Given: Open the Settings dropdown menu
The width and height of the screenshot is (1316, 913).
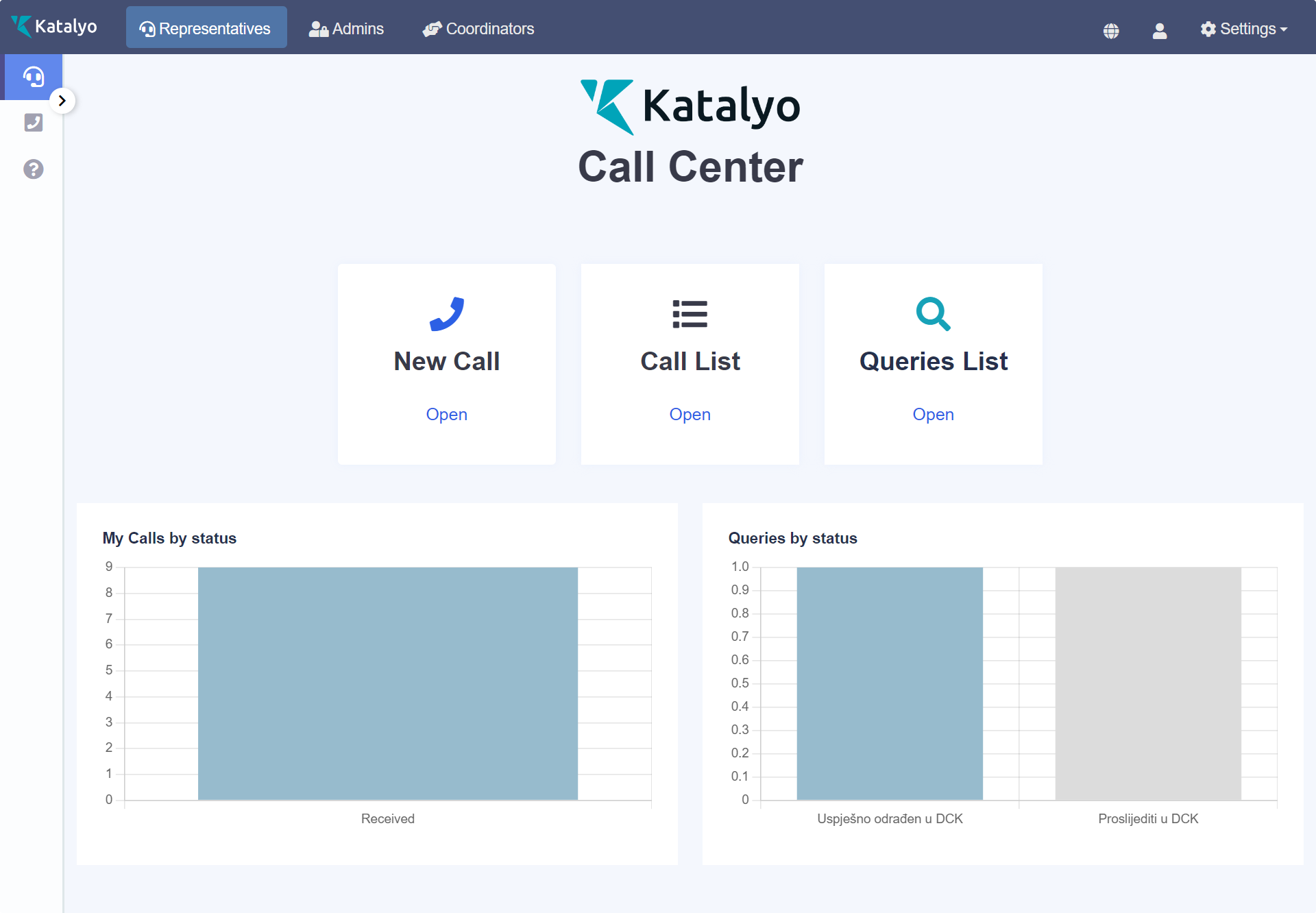Looking at the screenshot, I should click(x=1244, y=29).
